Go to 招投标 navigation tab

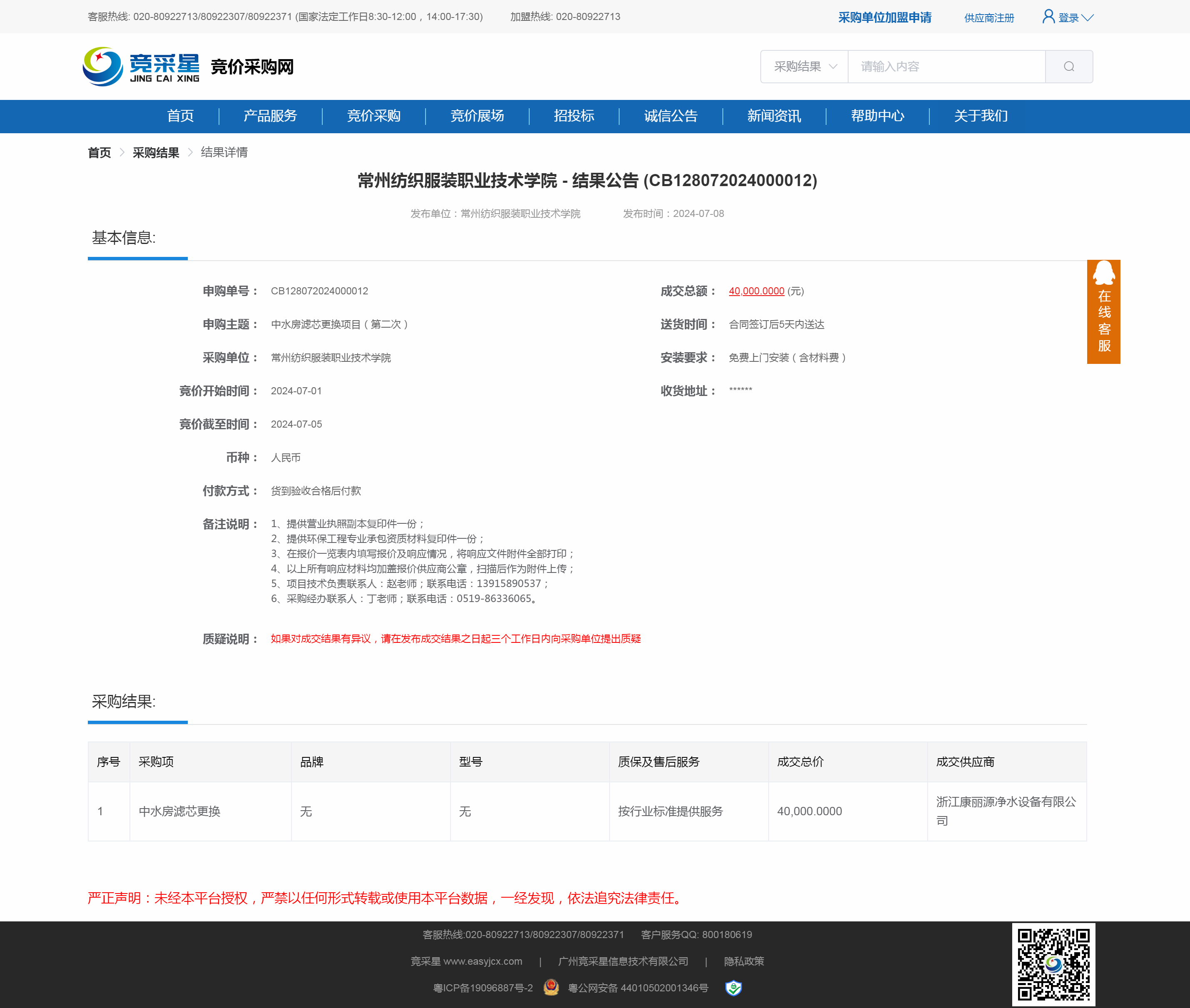574,116
